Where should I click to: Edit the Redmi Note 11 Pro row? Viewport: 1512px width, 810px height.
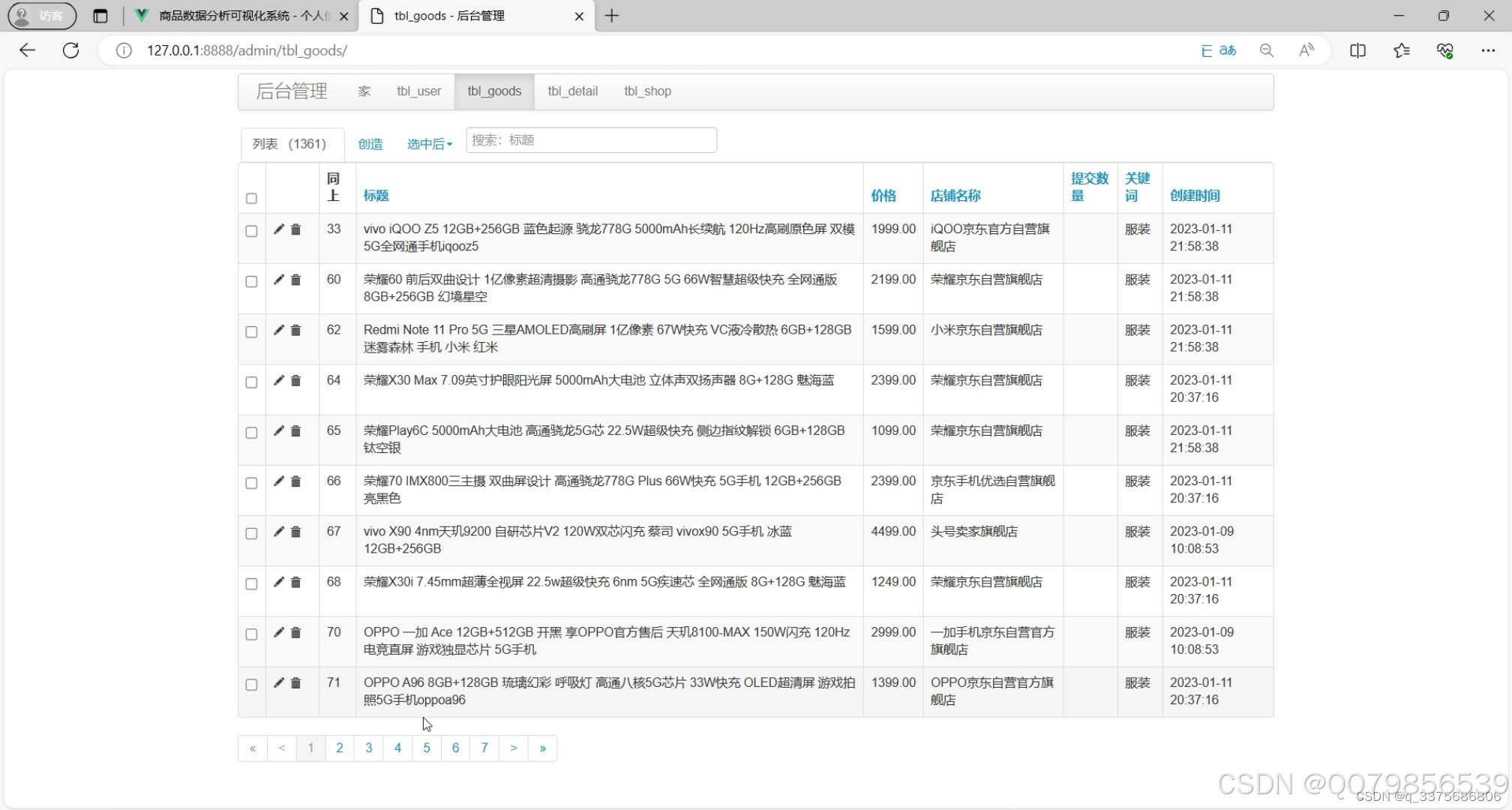[x=277, y=330]
